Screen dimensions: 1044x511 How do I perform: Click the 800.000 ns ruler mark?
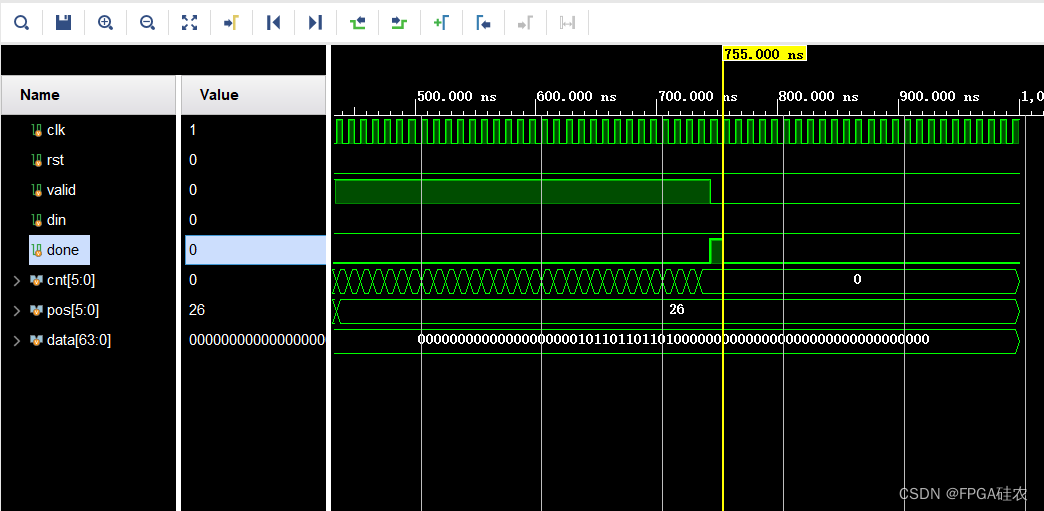[819, 97]
